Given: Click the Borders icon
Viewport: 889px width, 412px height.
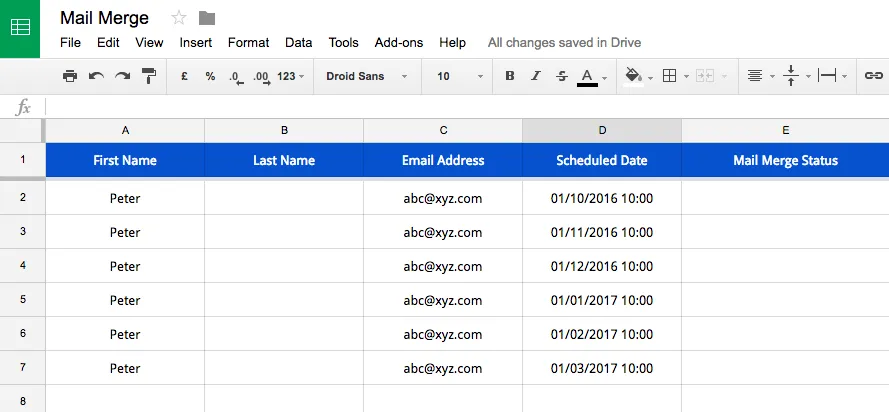Looking at the screenshot, I should click(670, 76).
